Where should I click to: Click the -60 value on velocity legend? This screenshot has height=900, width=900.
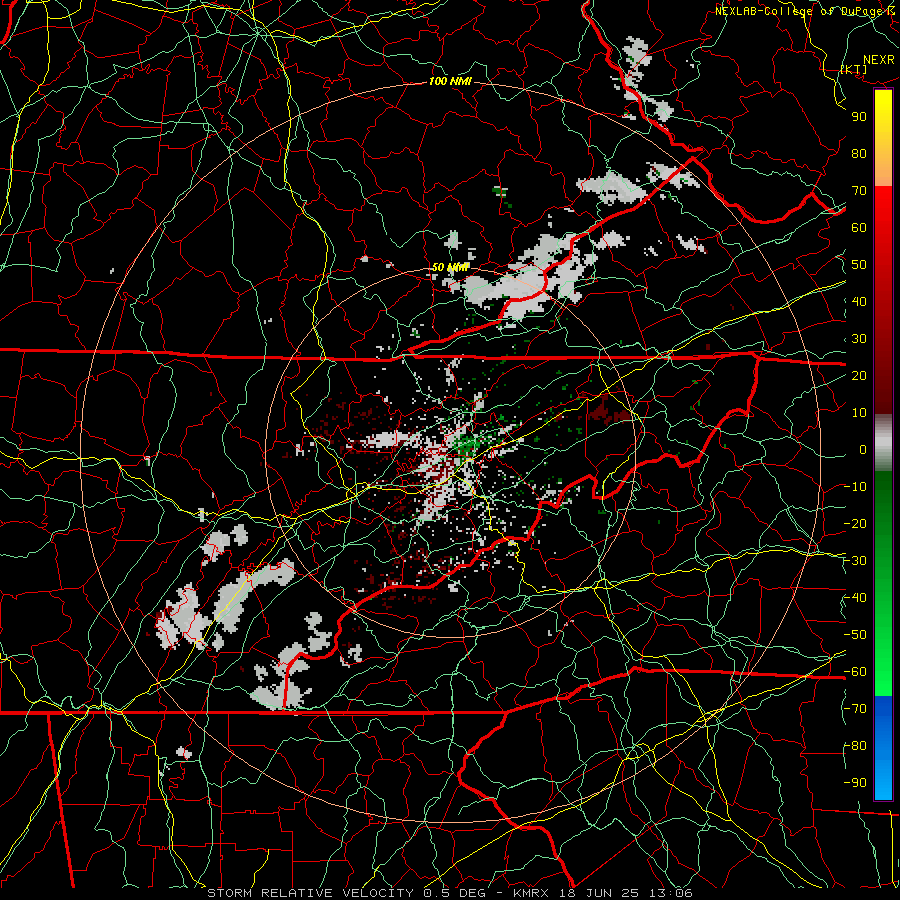coord(855,672)
